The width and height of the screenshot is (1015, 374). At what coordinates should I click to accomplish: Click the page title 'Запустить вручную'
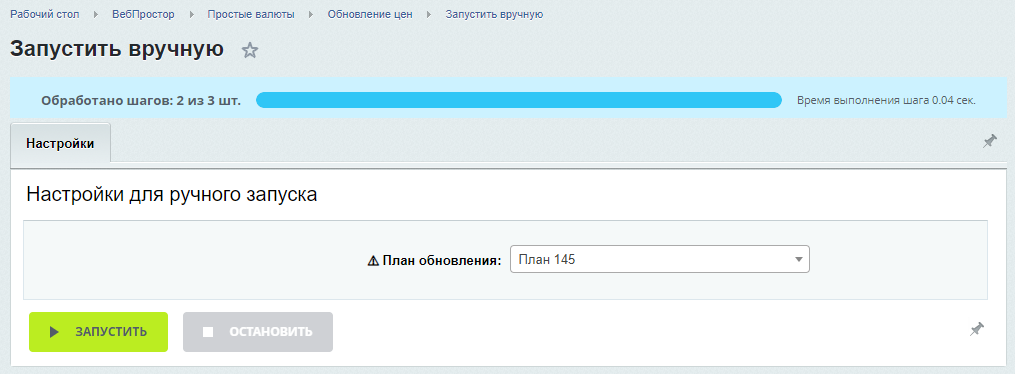(x=117, y=50)
